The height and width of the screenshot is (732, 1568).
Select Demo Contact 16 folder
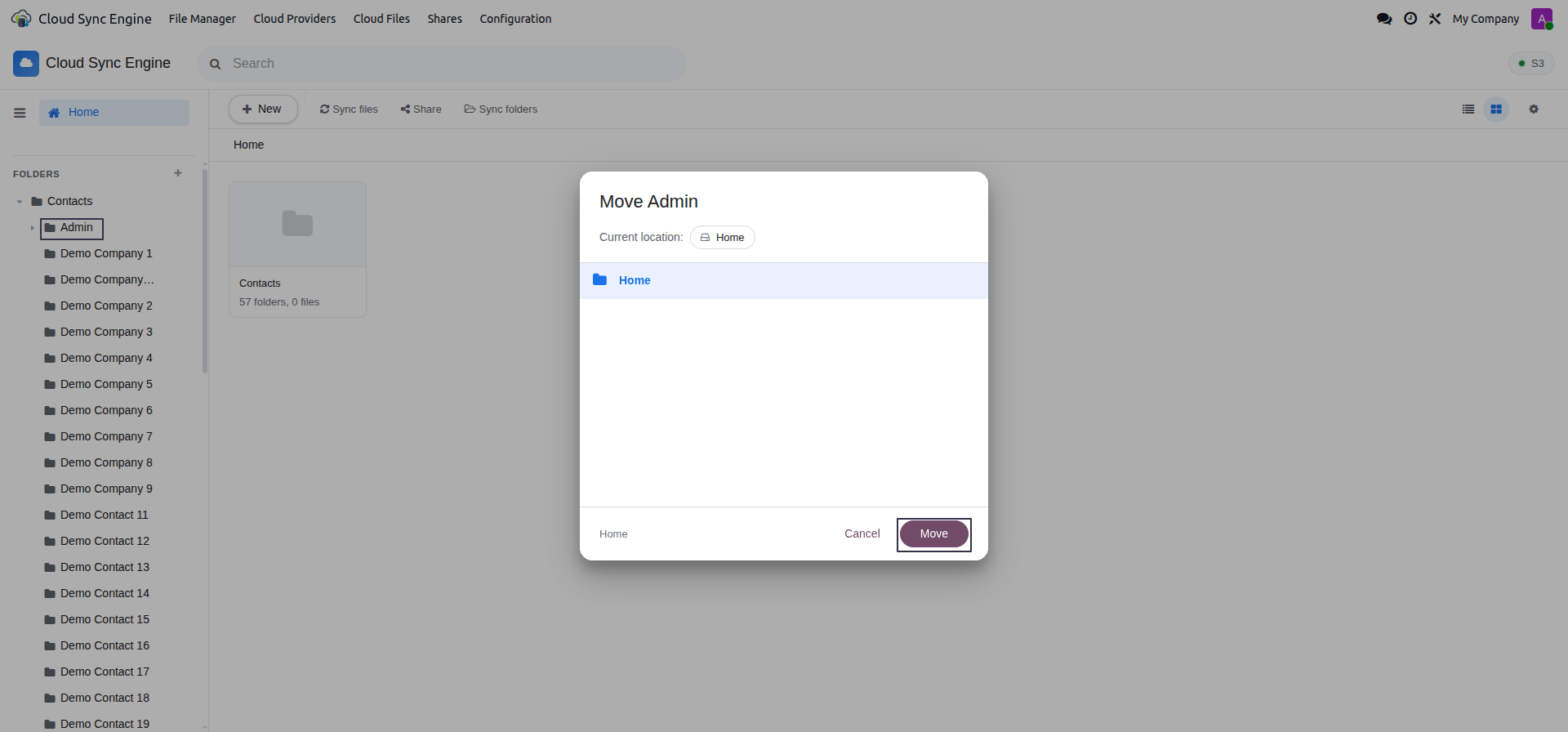[x=105, y=646]
